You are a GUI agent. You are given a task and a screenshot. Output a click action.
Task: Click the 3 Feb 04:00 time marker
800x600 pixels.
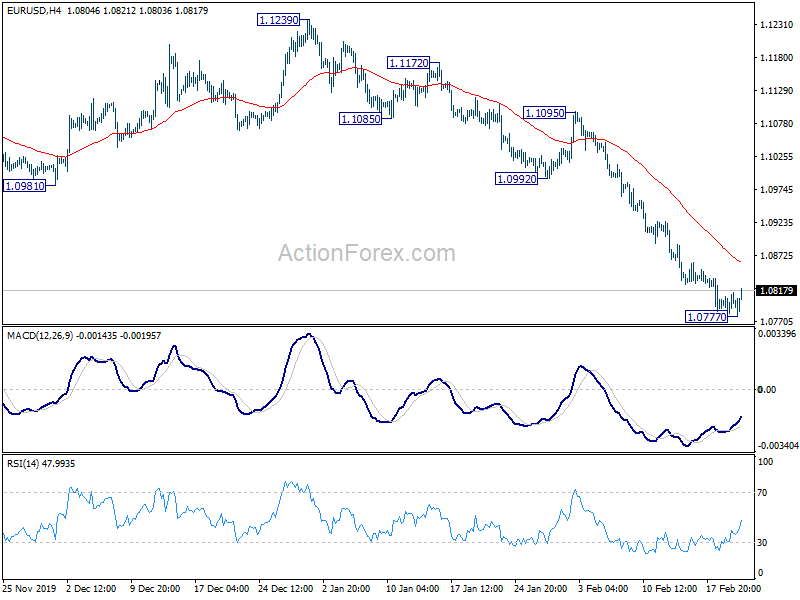(603, 588)
